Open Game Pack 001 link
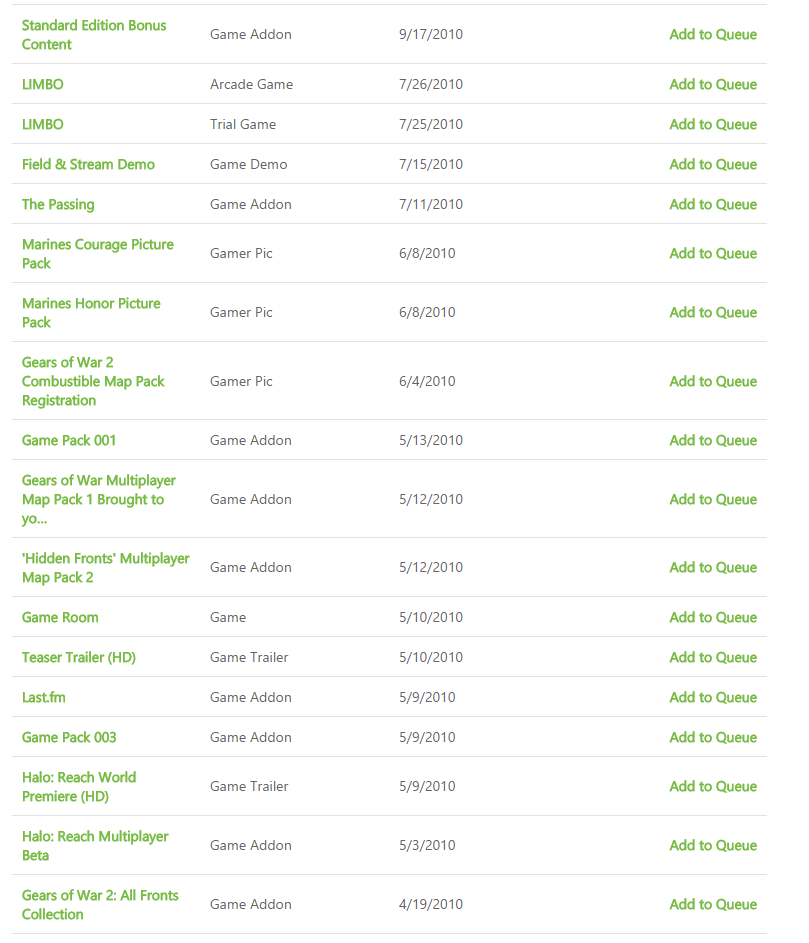 [x=69, y=440]
